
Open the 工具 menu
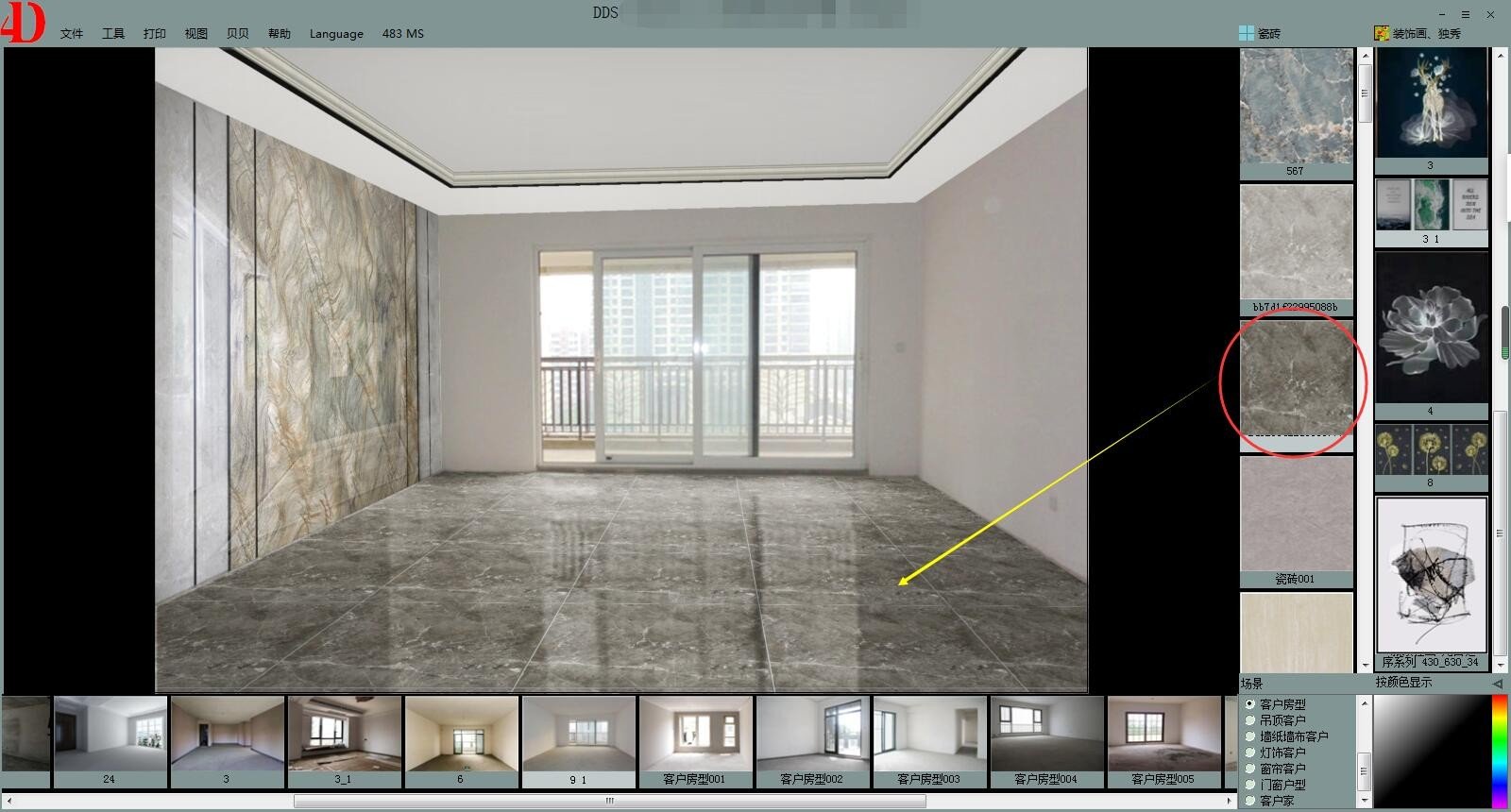(x=113, y=34)
